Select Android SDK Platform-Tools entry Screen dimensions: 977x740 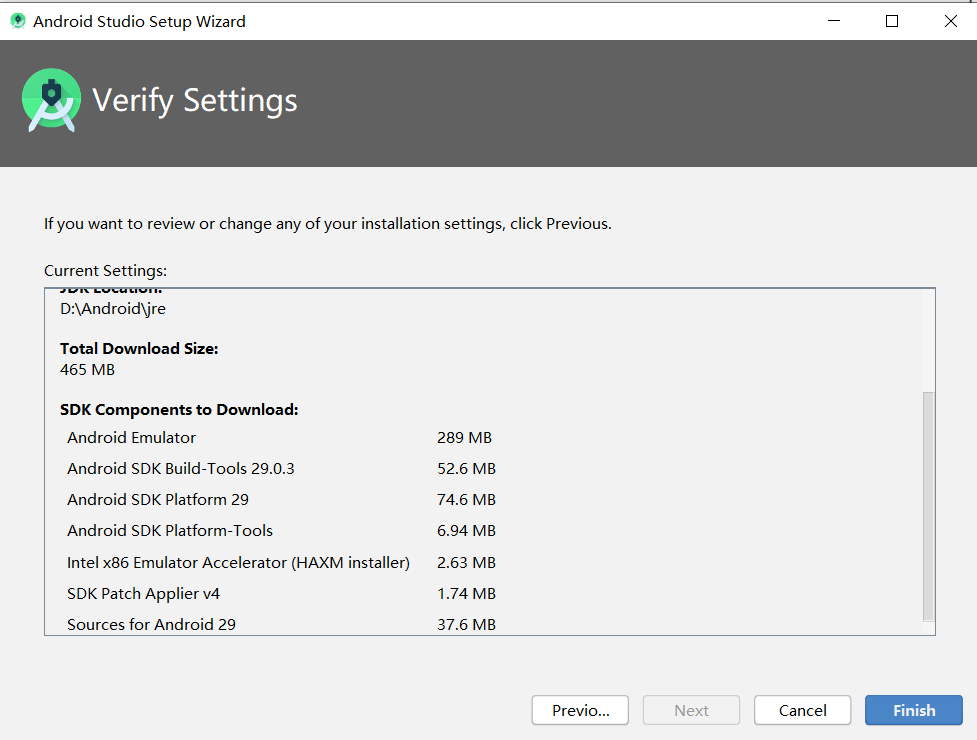(x=282, y=531)
